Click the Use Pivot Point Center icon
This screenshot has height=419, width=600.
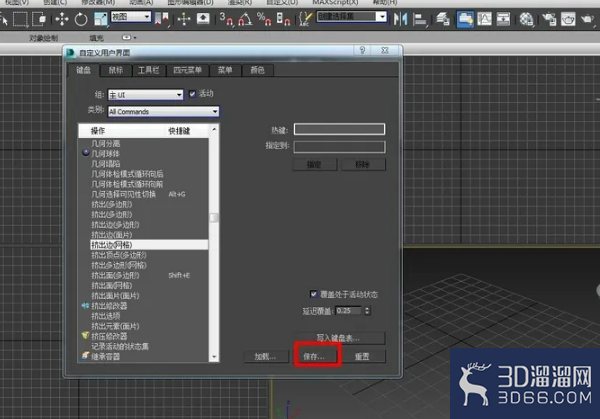point(162,18)
